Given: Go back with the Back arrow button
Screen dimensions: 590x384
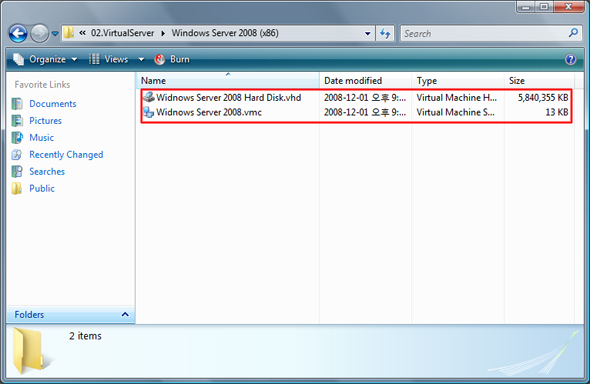Looking at the screenshot, I should (18, 33).
